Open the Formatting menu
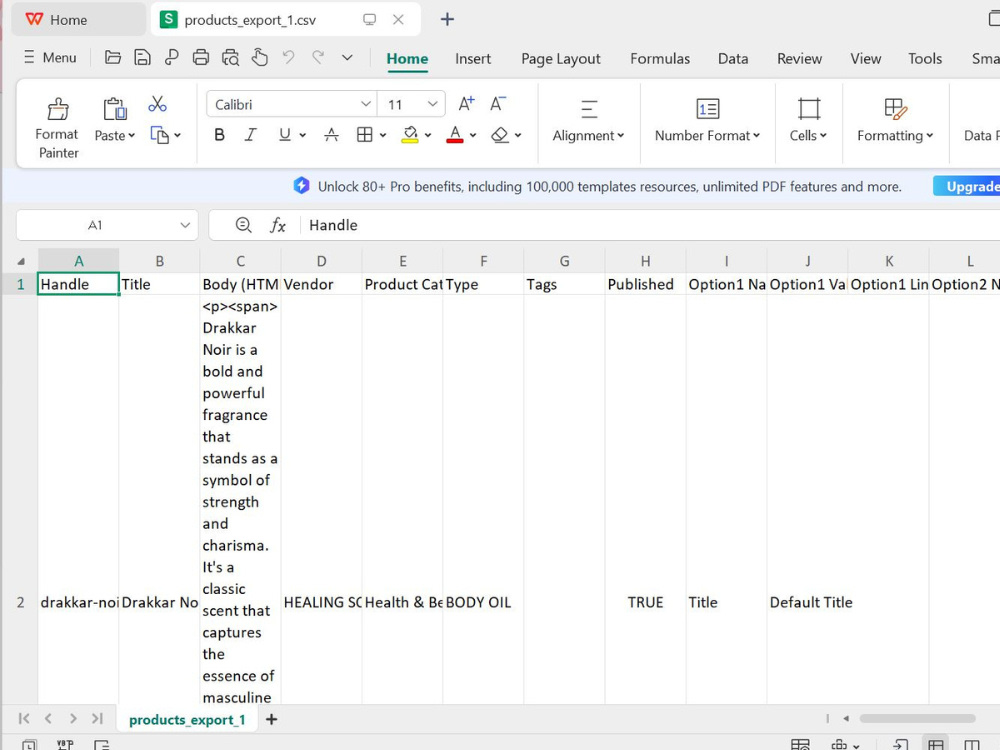Image resolution: width=1000 pixels, height=750 pixels. point(895,121)
